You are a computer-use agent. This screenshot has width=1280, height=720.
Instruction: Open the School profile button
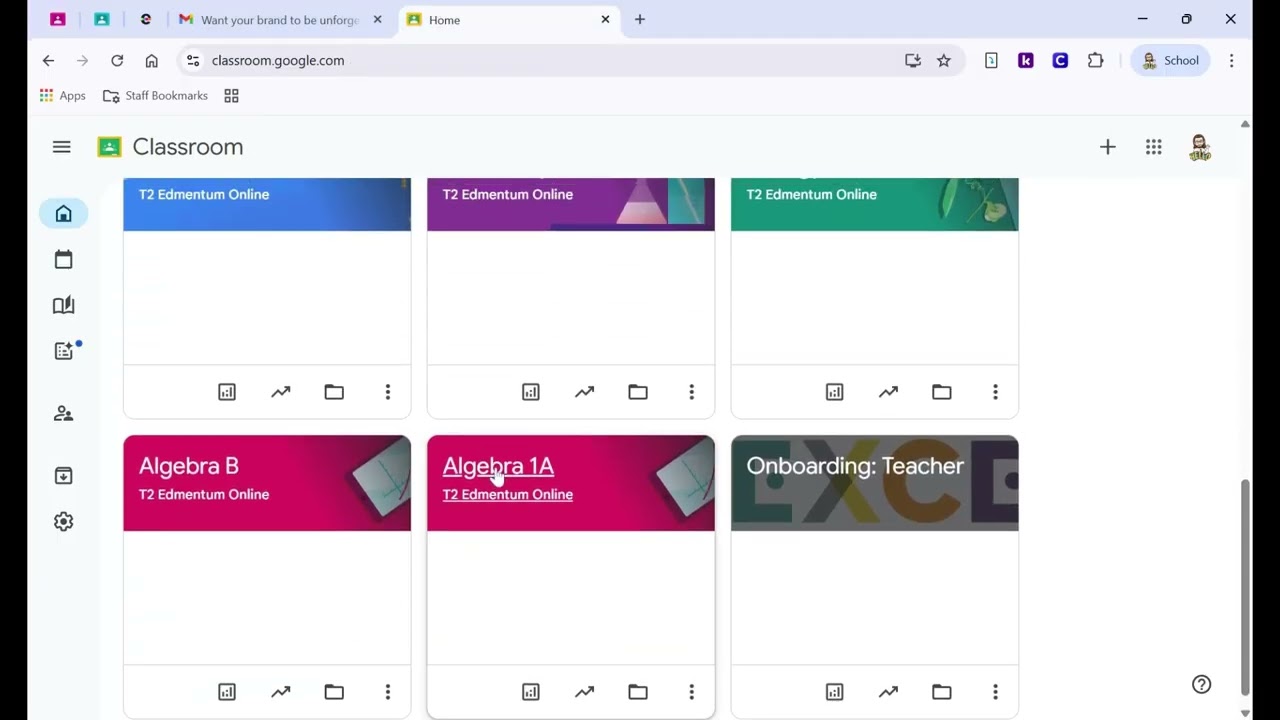1170,60
